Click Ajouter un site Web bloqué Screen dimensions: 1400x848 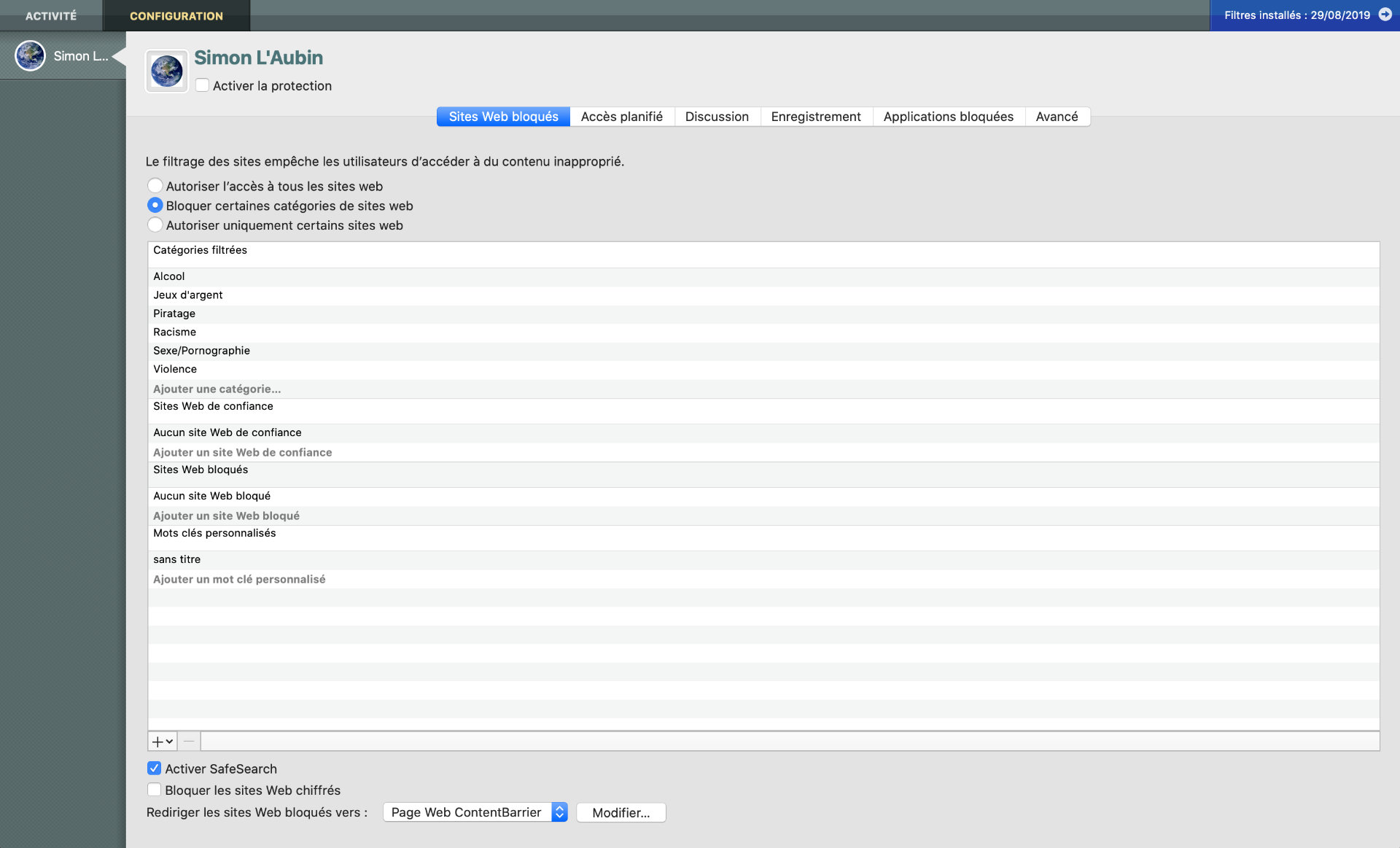pos(226,516)
